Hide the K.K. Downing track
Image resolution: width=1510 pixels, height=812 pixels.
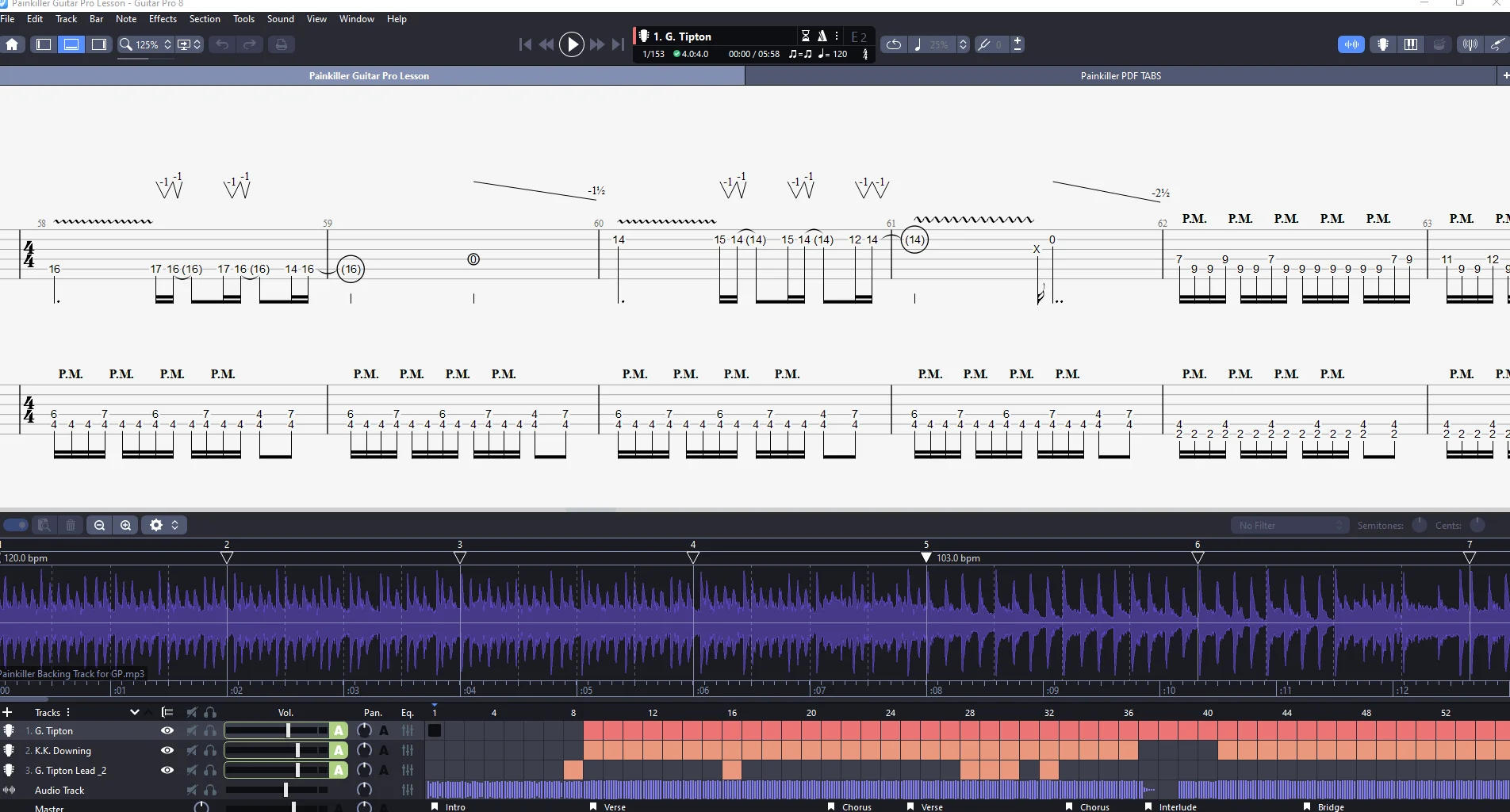point(167,750)
